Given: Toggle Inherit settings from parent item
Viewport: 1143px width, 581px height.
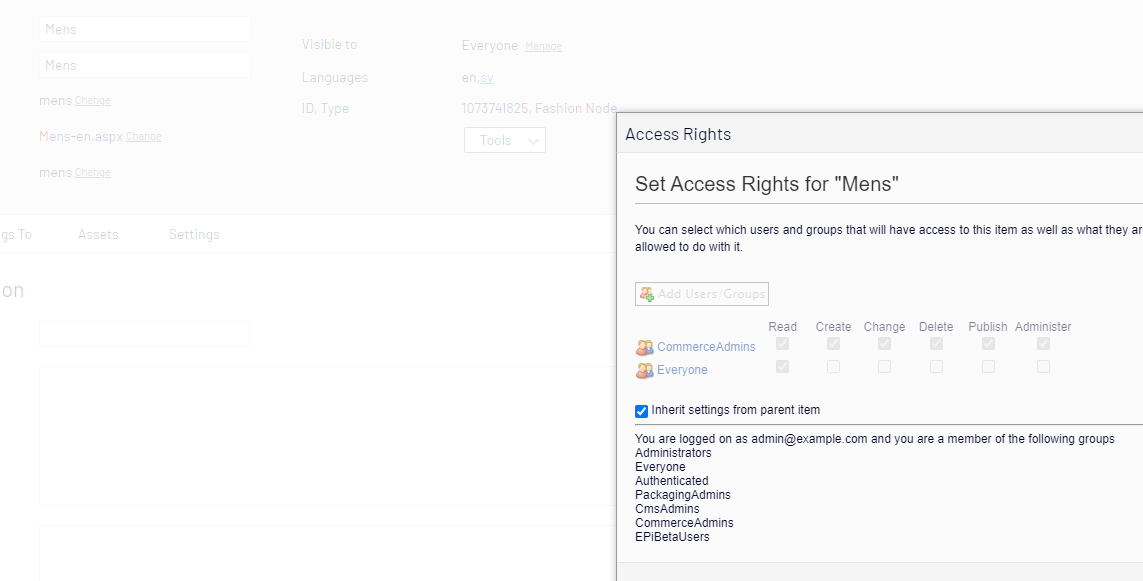Looking at the screenshot, I should click(x=642, y=411).
